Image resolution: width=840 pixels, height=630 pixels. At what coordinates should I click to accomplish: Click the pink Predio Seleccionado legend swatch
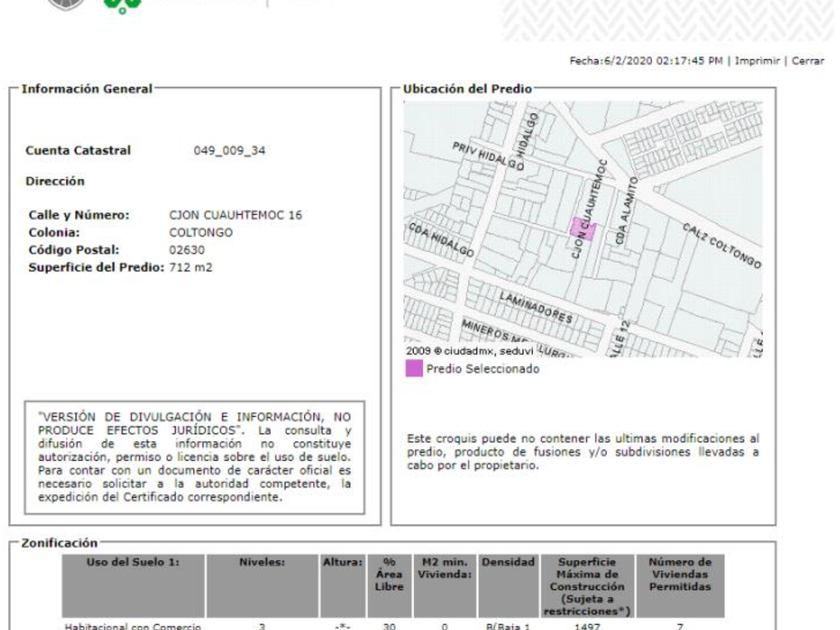414,369
